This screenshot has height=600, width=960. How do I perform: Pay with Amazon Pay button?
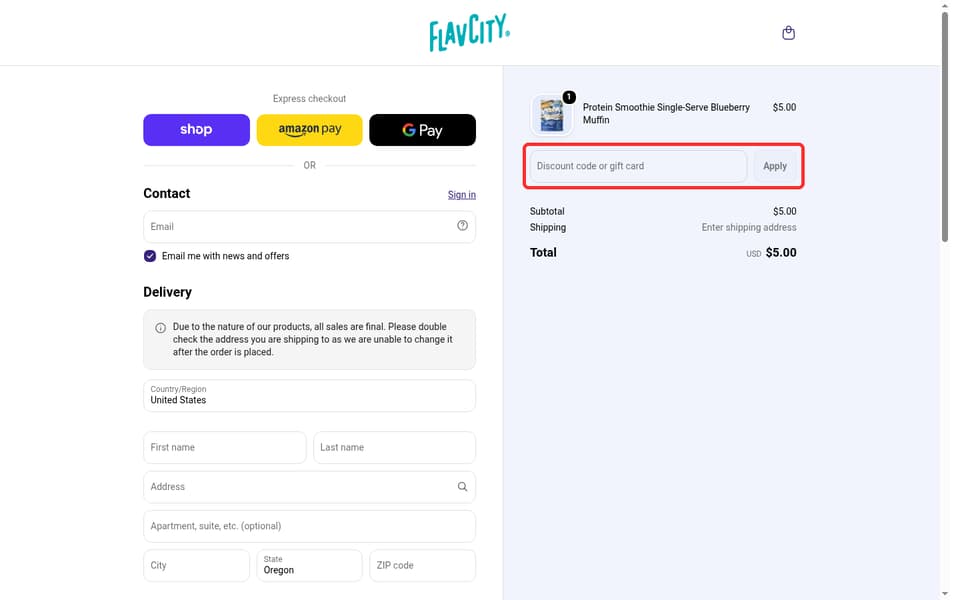point(309,130)
